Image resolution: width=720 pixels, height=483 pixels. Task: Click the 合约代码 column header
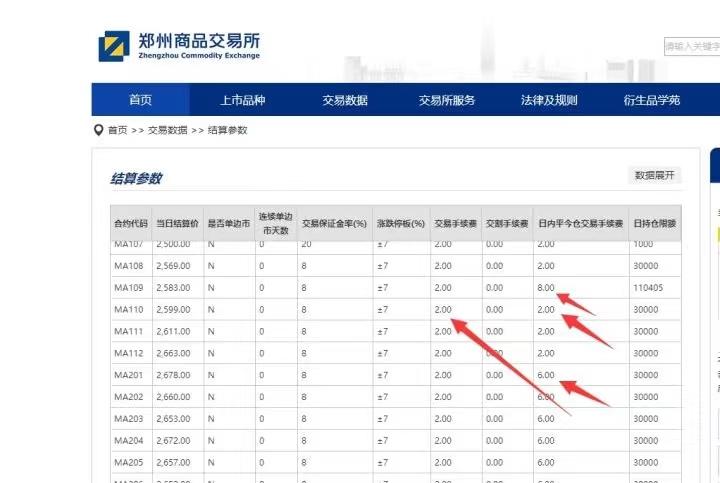131,224
